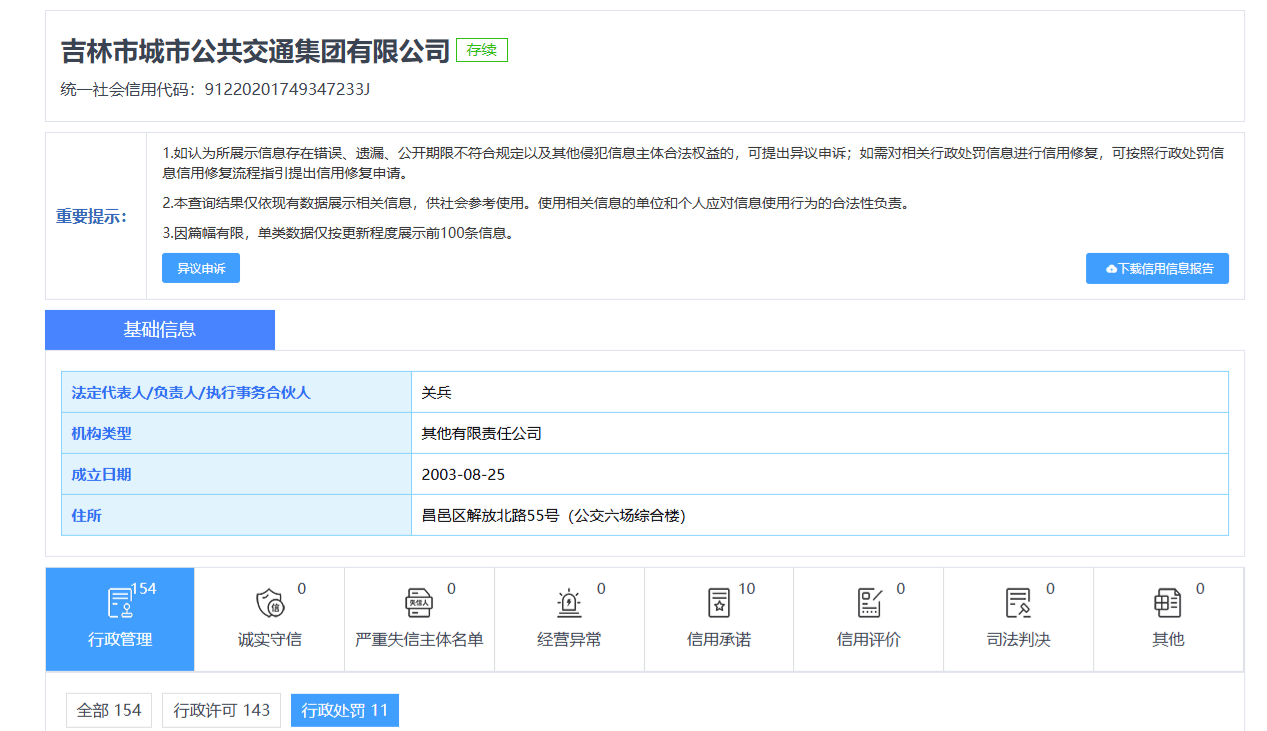Screen dimensions: 1267x731
Task: Click the 异议申诉 button
Action: coord(200,268)
